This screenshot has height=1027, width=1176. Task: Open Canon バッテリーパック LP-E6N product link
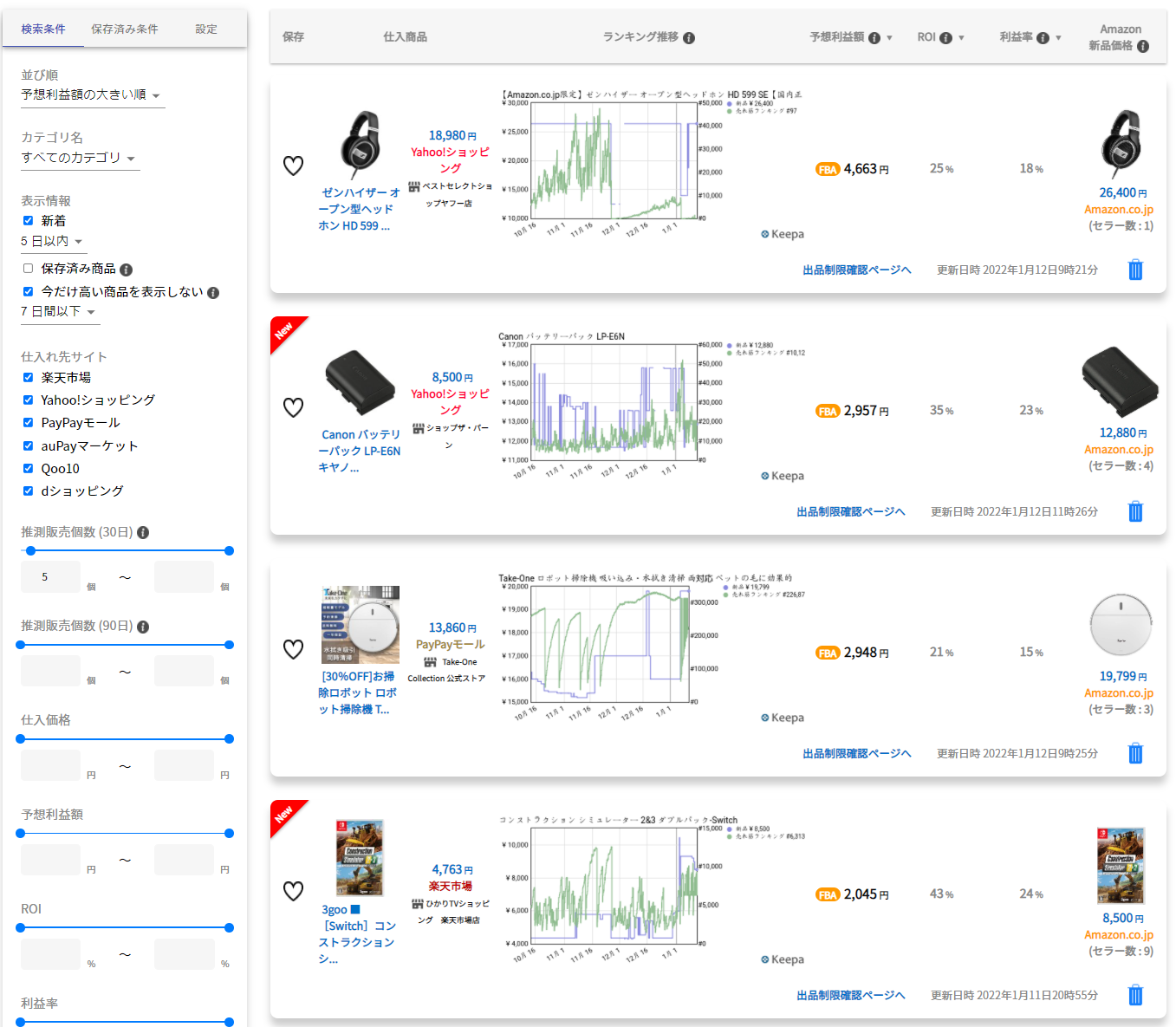click(x=360, y=452)
